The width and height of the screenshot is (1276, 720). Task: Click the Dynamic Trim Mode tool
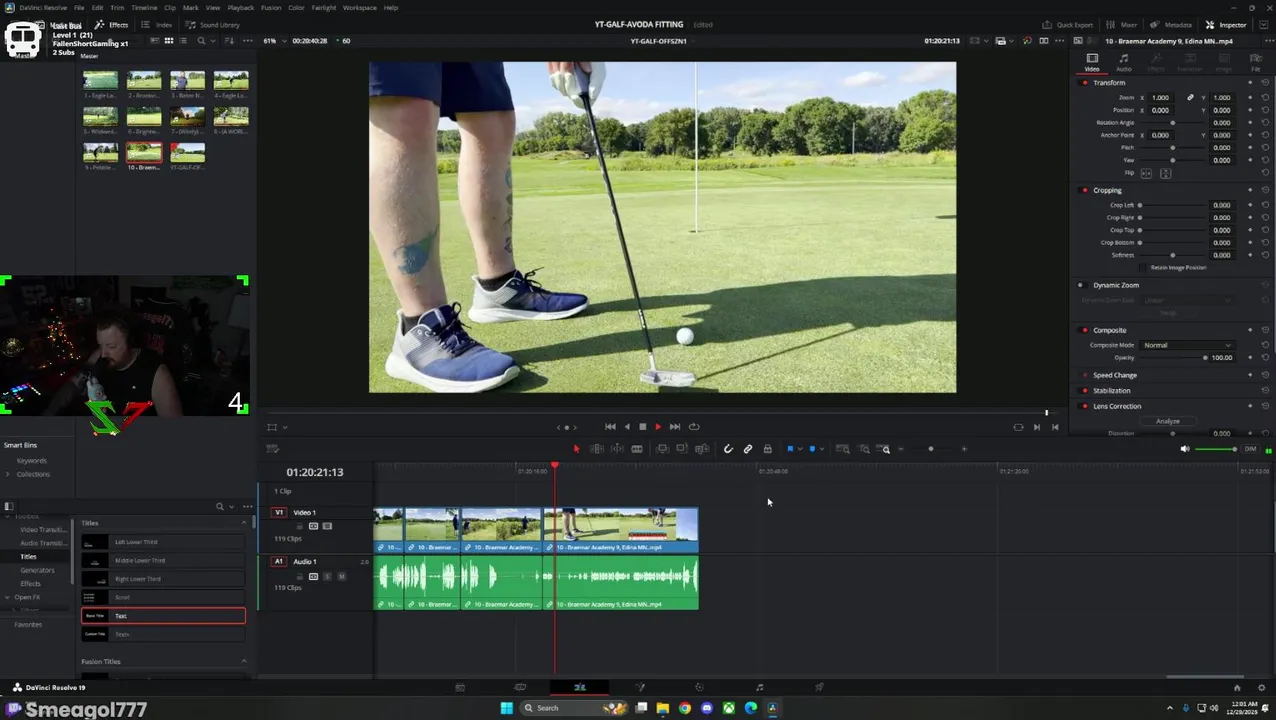616,449
